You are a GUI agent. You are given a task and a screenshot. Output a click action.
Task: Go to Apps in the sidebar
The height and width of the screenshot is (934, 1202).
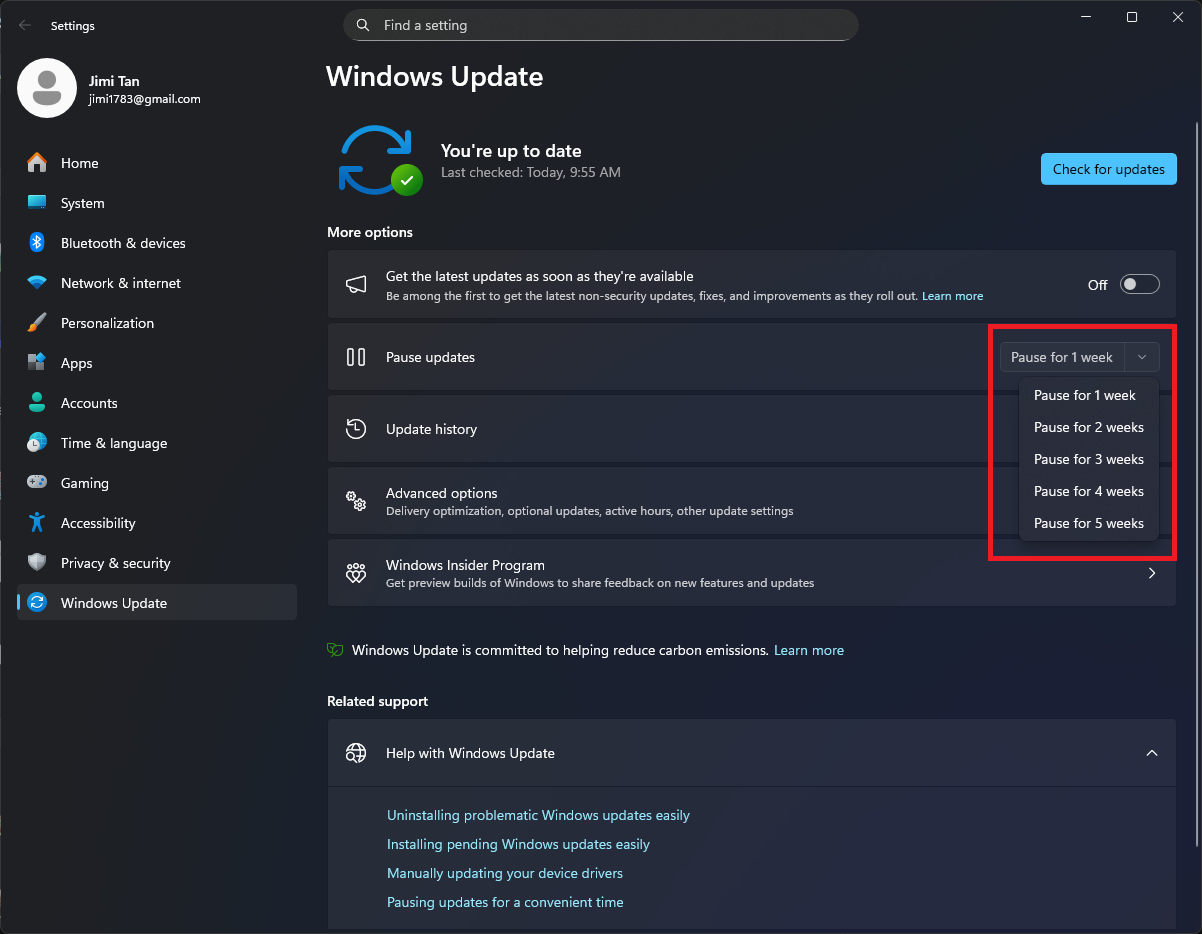(x=76, y=363)
